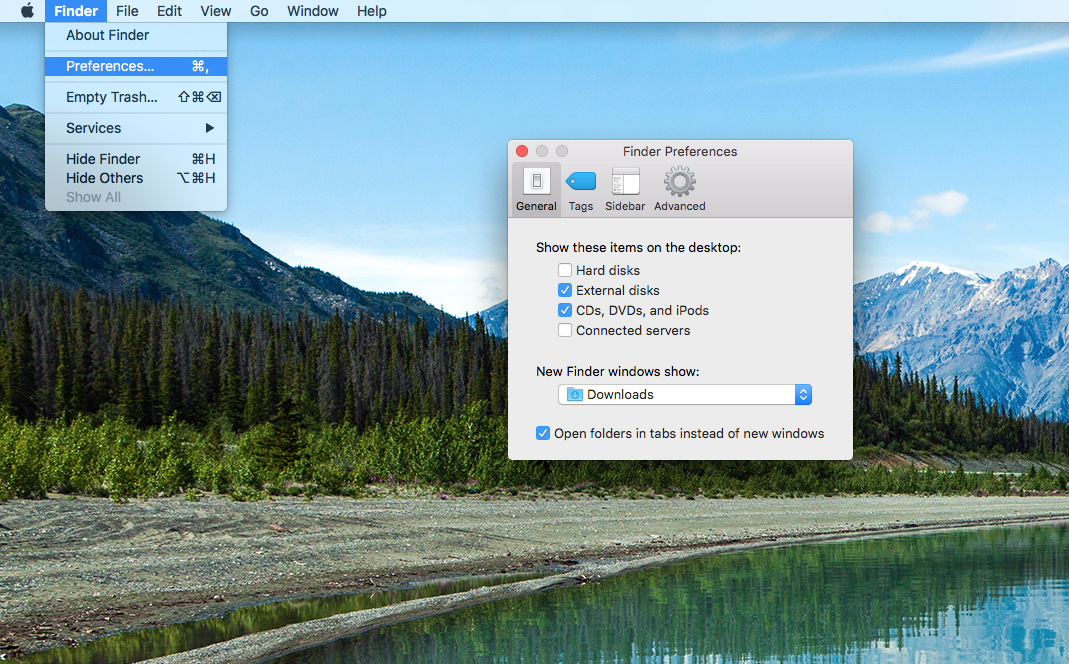Close the Finder Preferences window

tap(522, 151)
